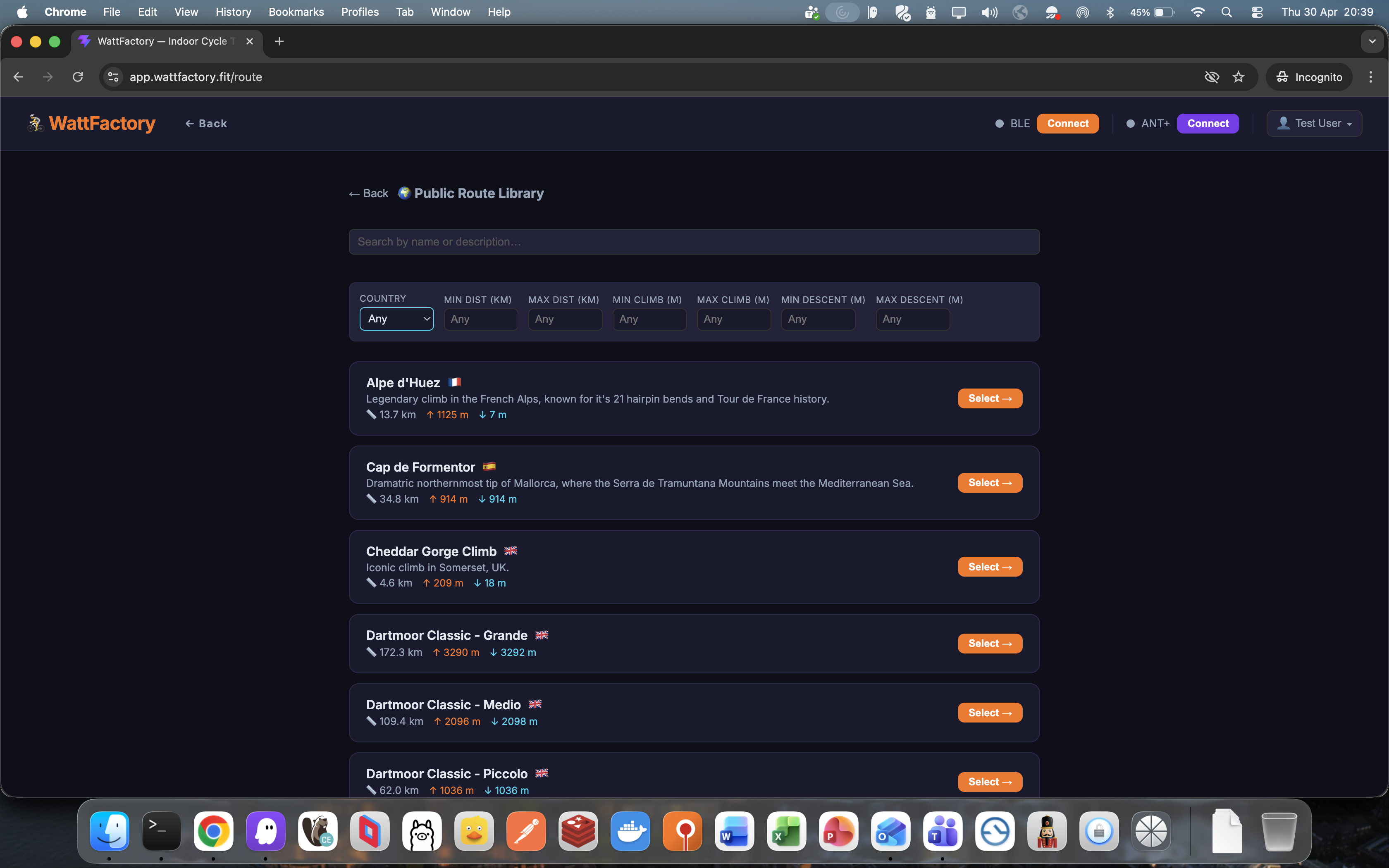Image resolution: width=1389 pixels, height=868 pixels.
Task: Click the French flag next to Alpe d'Huez
Action: click(x=455, y=382)
